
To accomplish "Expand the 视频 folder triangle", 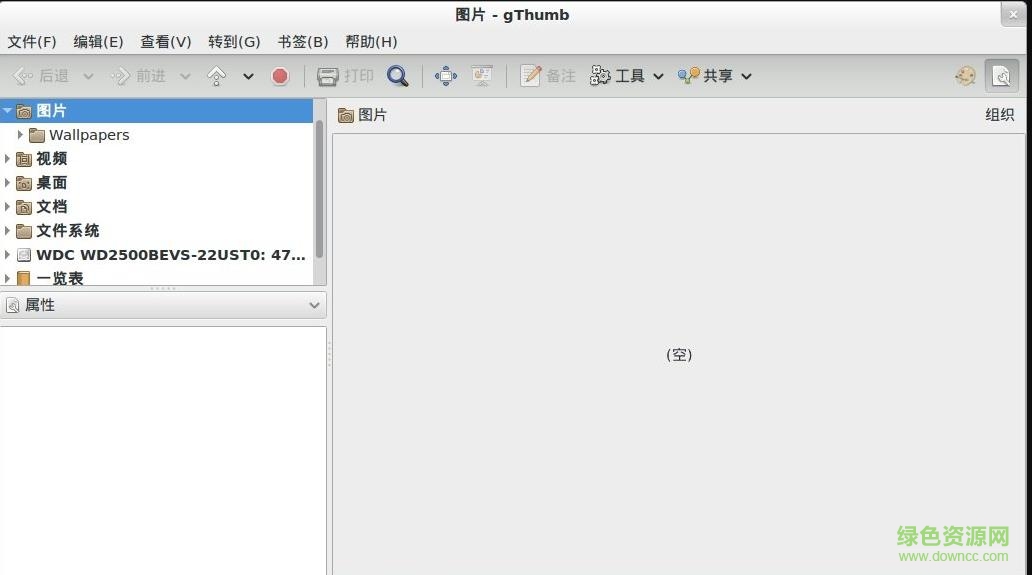I will (x=7, y=159).
